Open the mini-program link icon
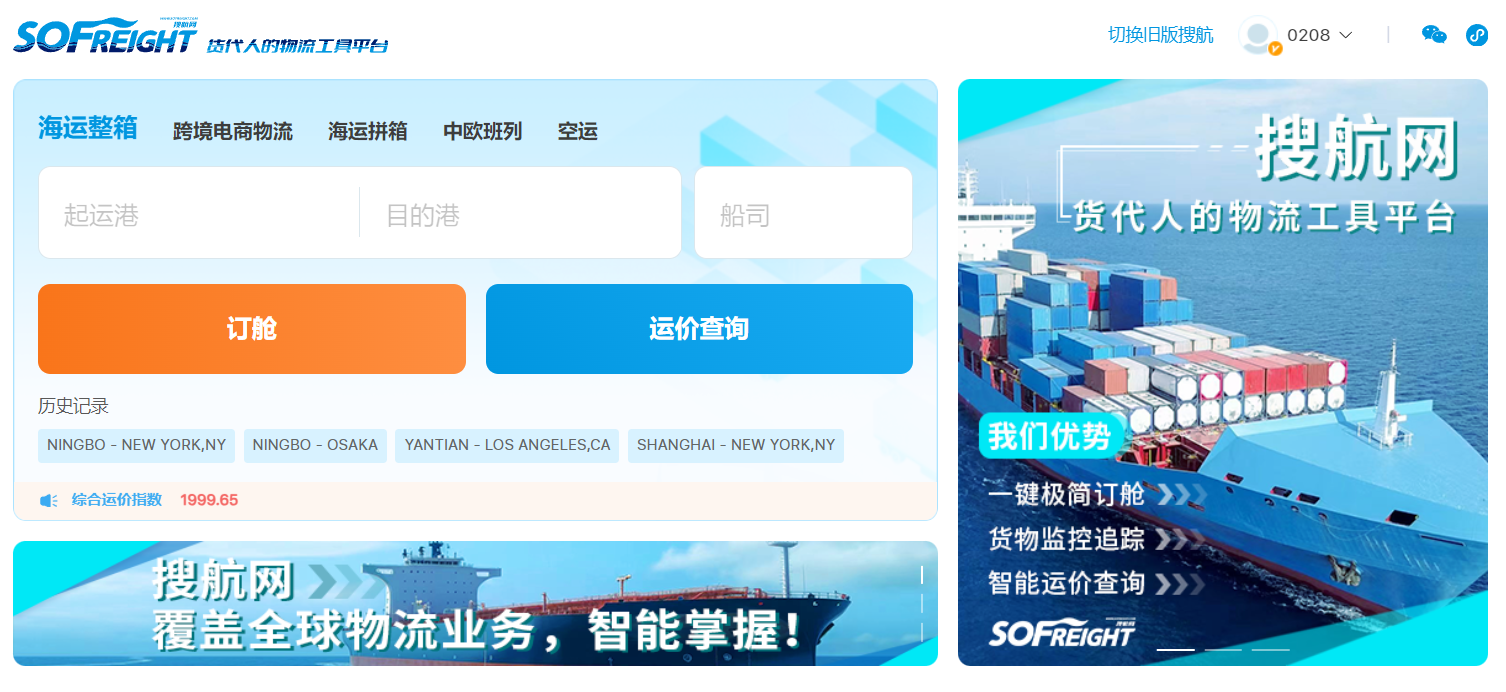Image resolution: width=1506 pixels, height=692 pixels. click(x=1476, y=35)
